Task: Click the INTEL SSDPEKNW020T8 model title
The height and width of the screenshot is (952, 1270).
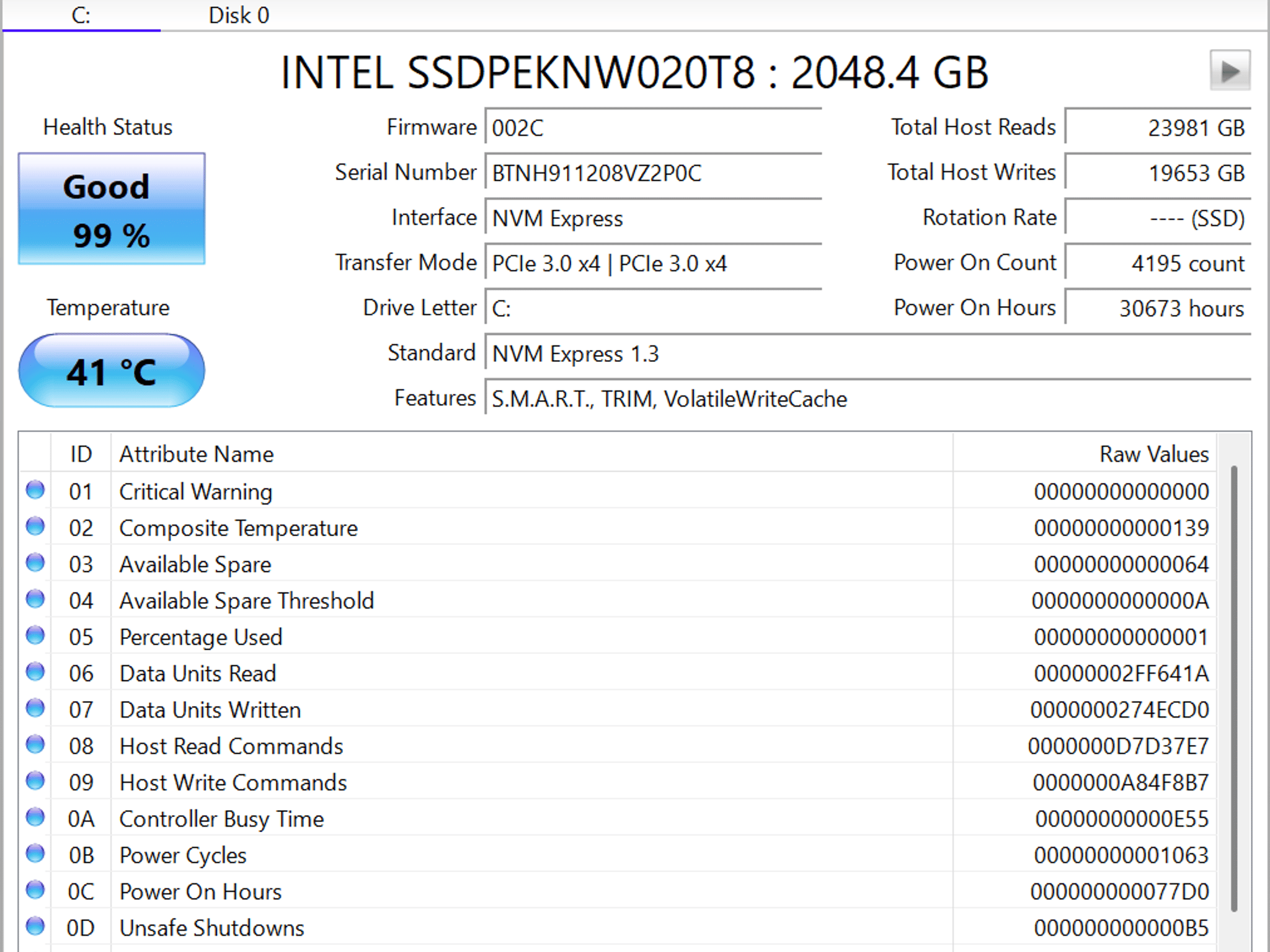Action: [x=634, y=73]
